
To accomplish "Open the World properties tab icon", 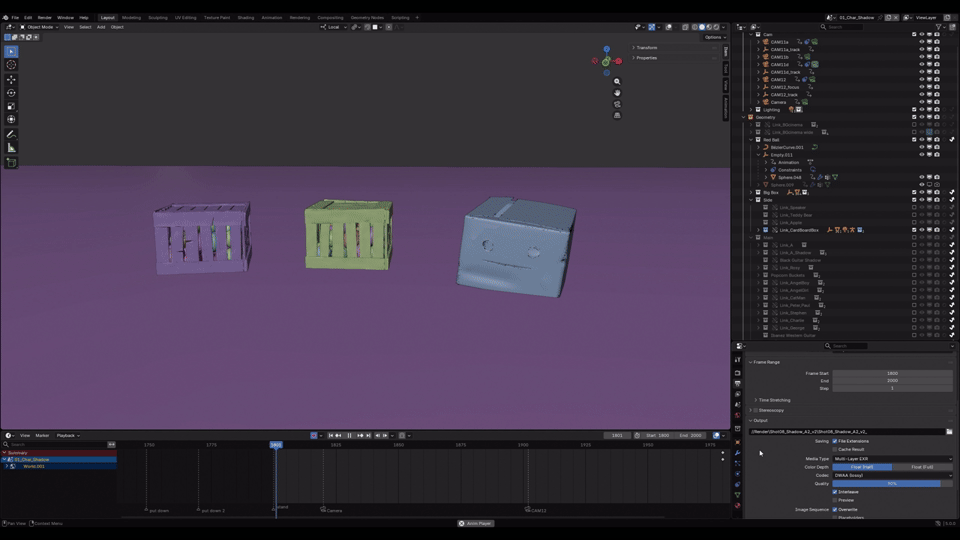I will coord(738,415).
